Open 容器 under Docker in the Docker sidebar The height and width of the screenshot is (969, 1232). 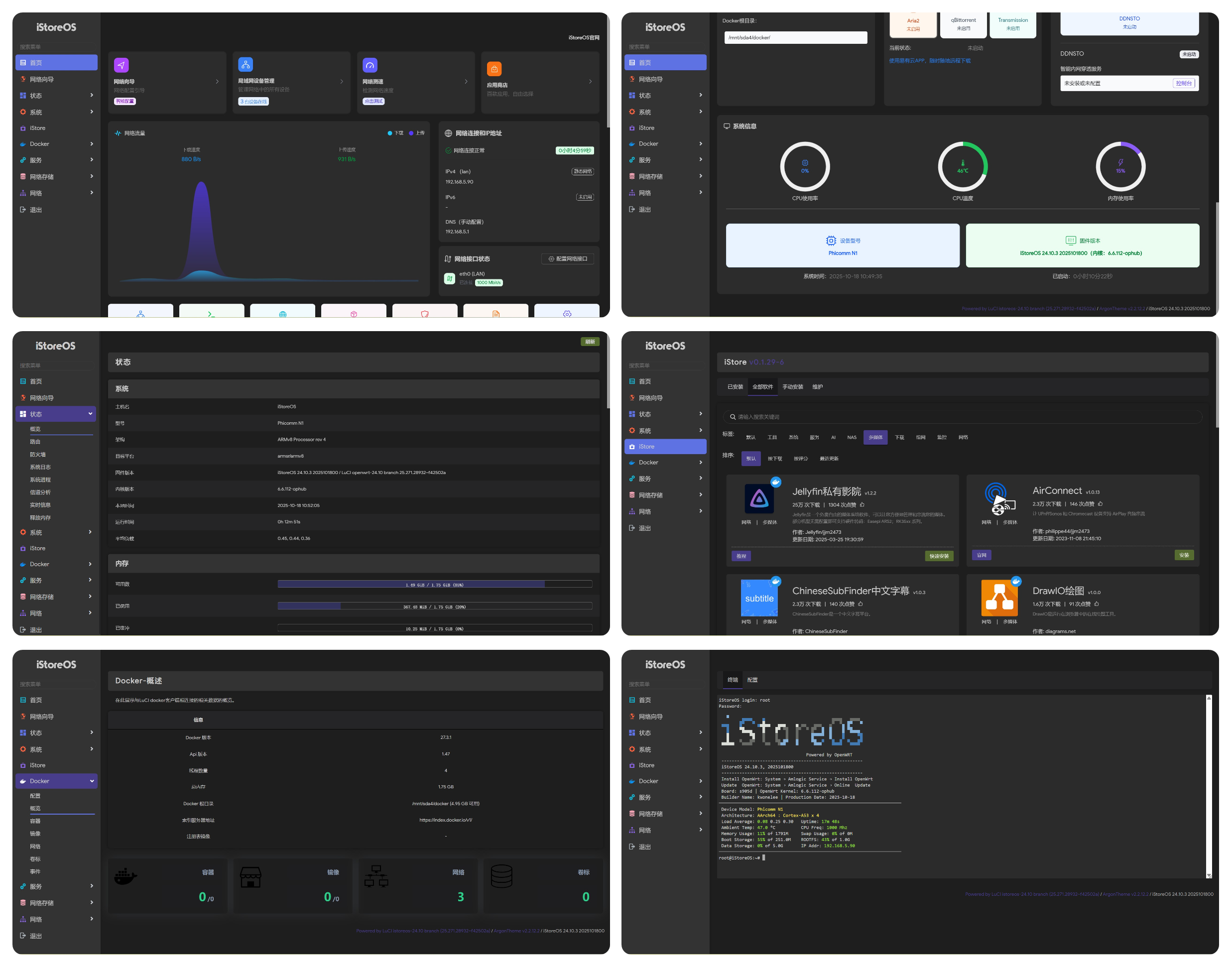click(35, 821)
